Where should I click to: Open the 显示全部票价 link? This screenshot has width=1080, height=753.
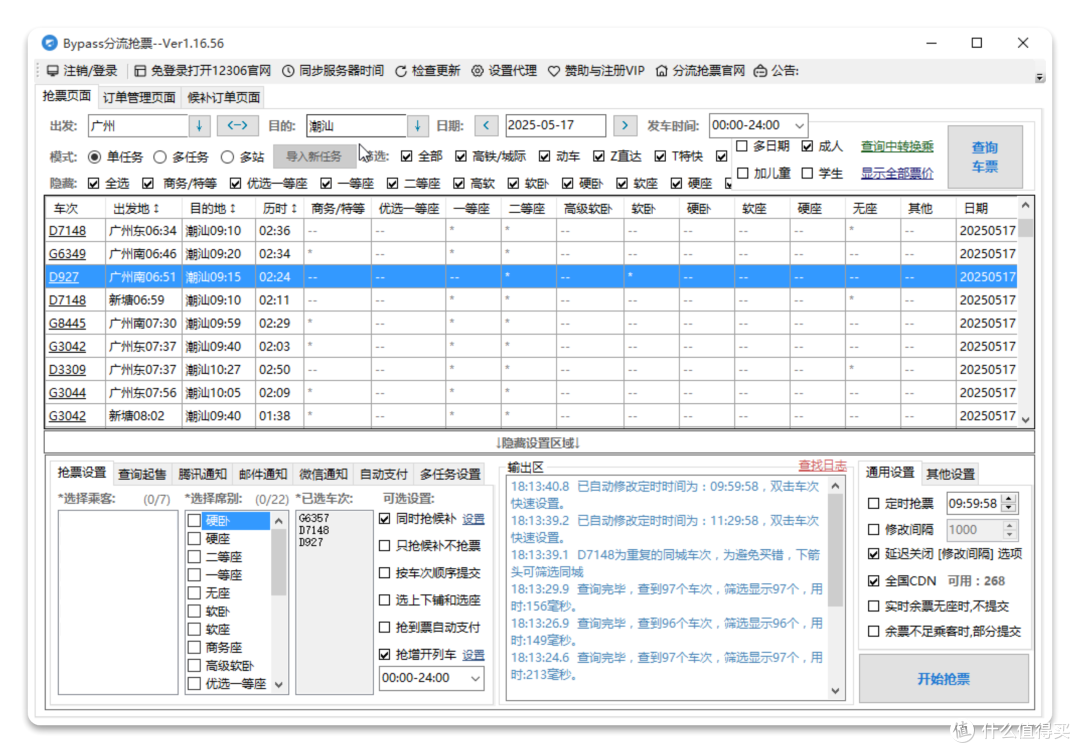897,174
